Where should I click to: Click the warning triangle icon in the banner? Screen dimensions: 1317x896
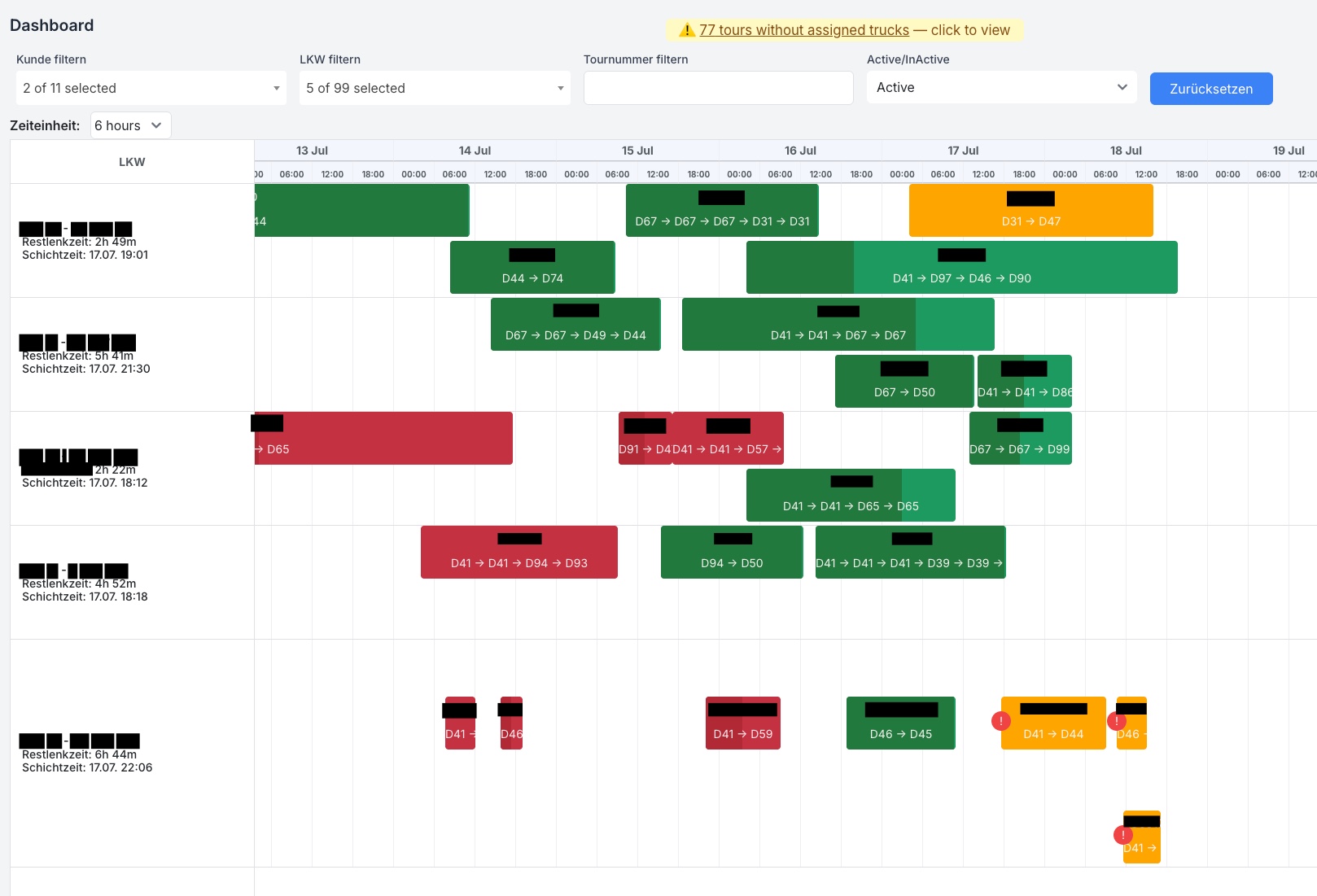coord(687,30)
